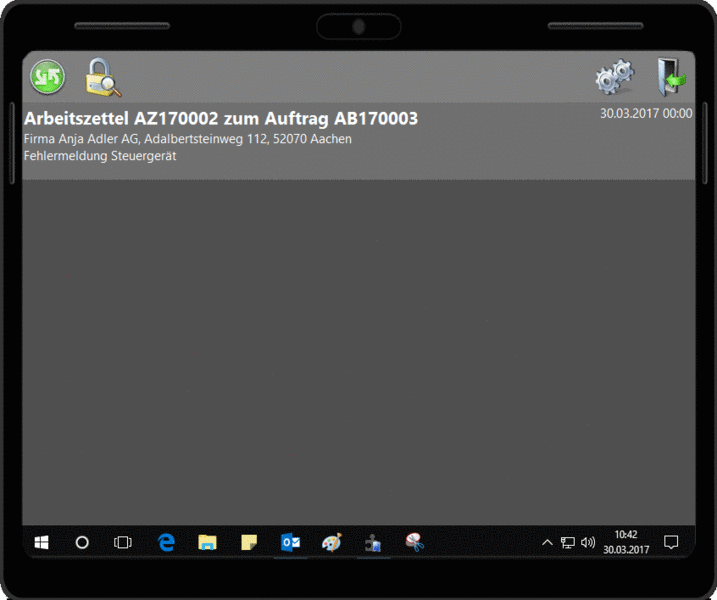Click the green synchronize arrows icon
717x600 pixels.
(x=48, y=77)
